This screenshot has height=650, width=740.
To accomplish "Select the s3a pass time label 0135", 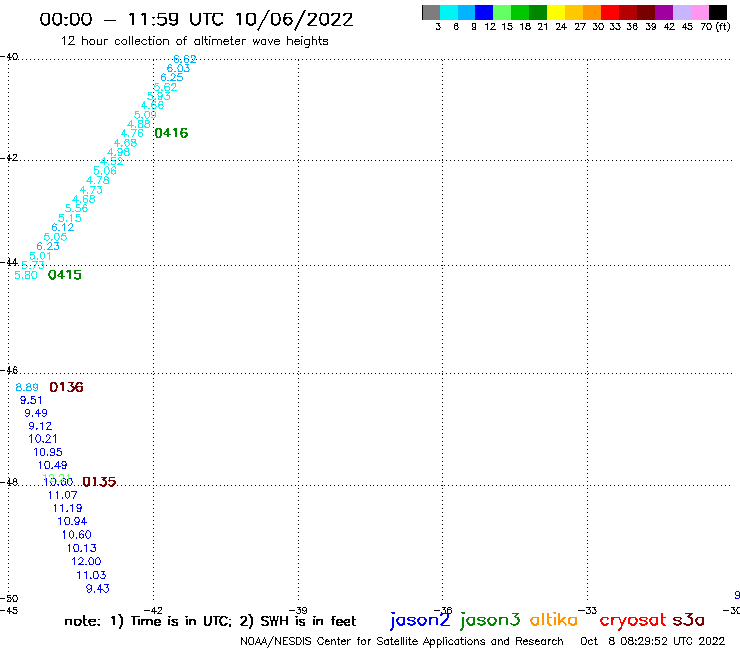I will (99, 481).
